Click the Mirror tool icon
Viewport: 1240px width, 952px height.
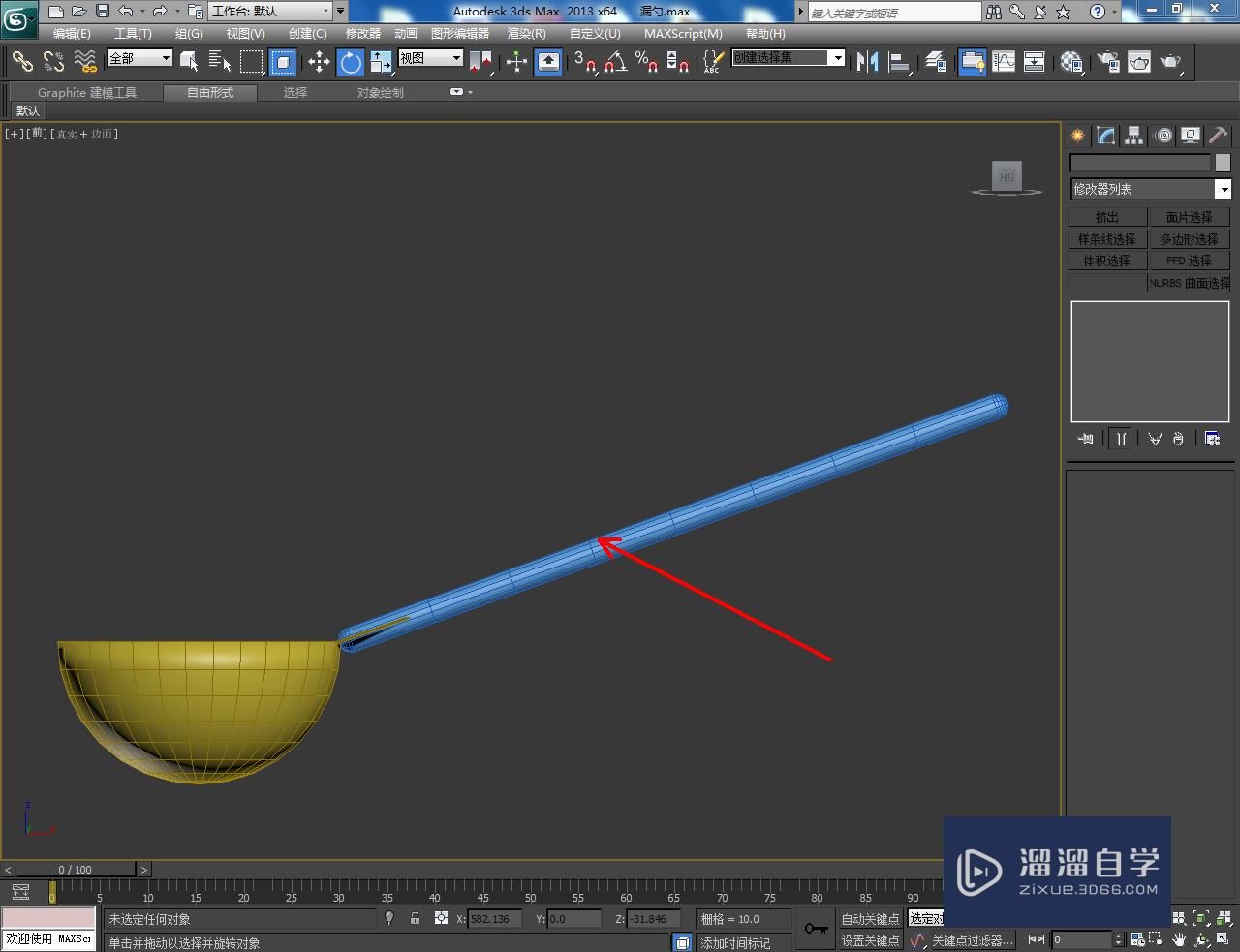[868, 62]
